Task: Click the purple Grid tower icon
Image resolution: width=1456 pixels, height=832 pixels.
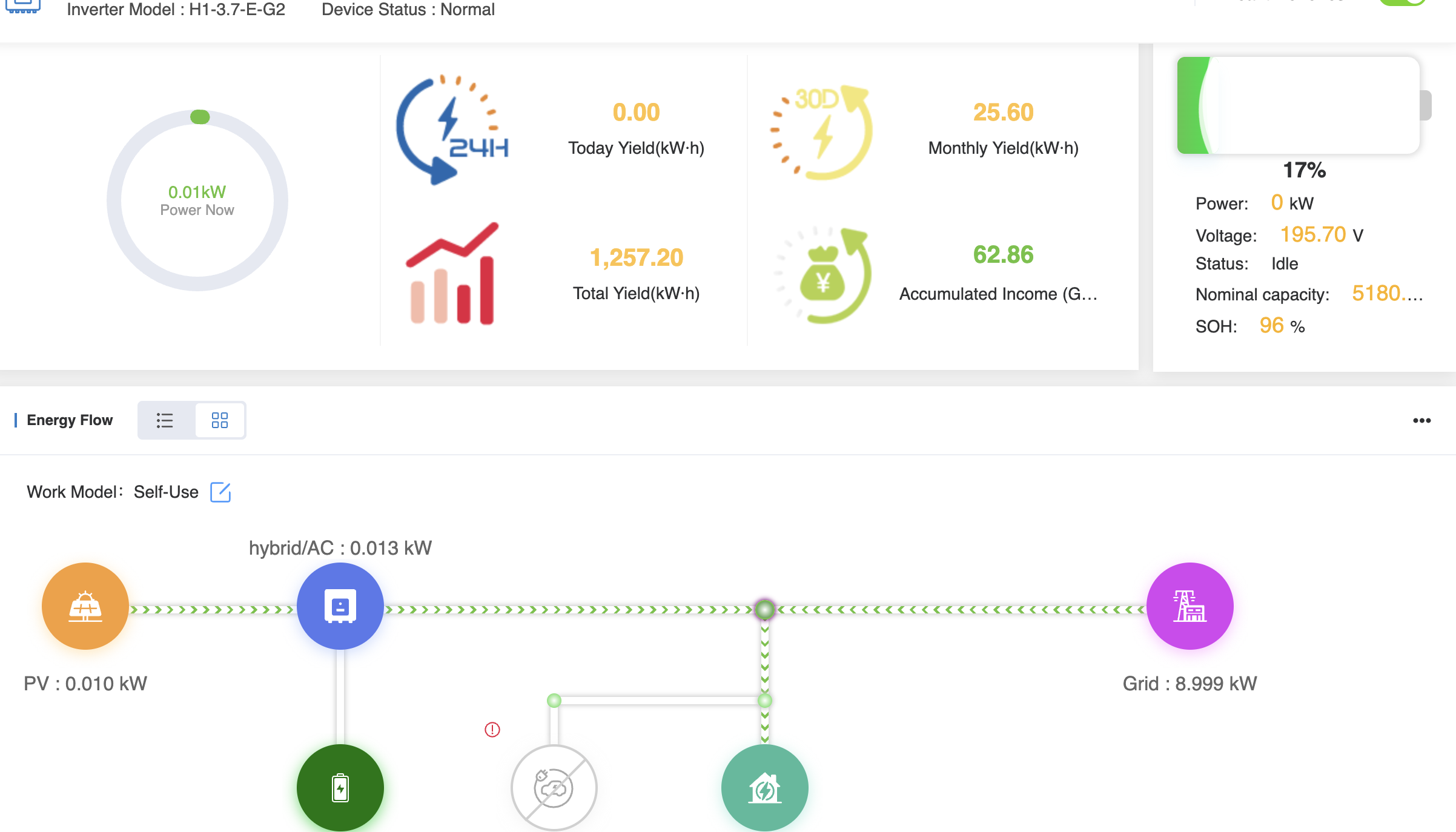Action: click(x=1190, y=606)
